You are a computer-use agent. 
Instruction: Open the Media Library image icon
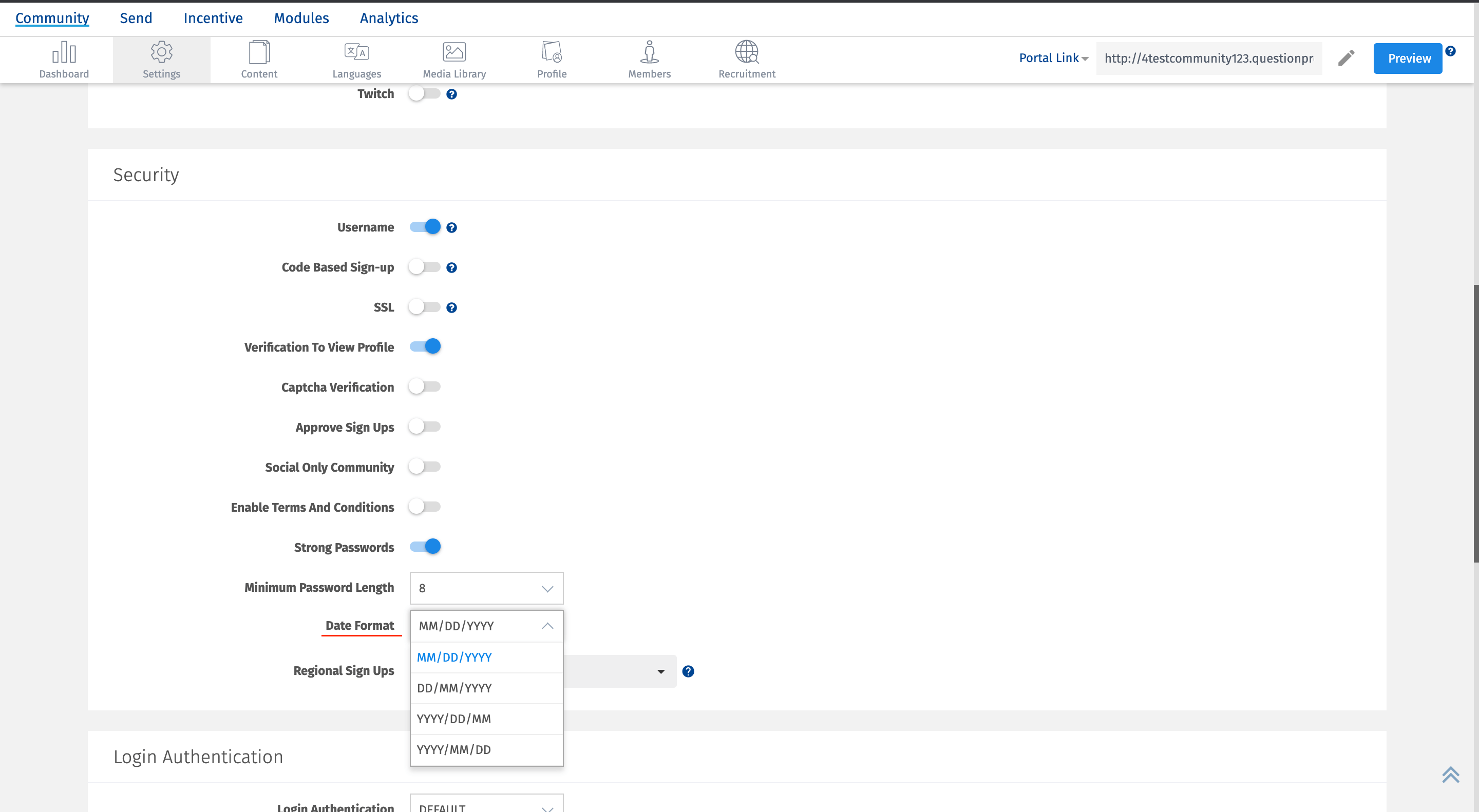tap(453, 53)
